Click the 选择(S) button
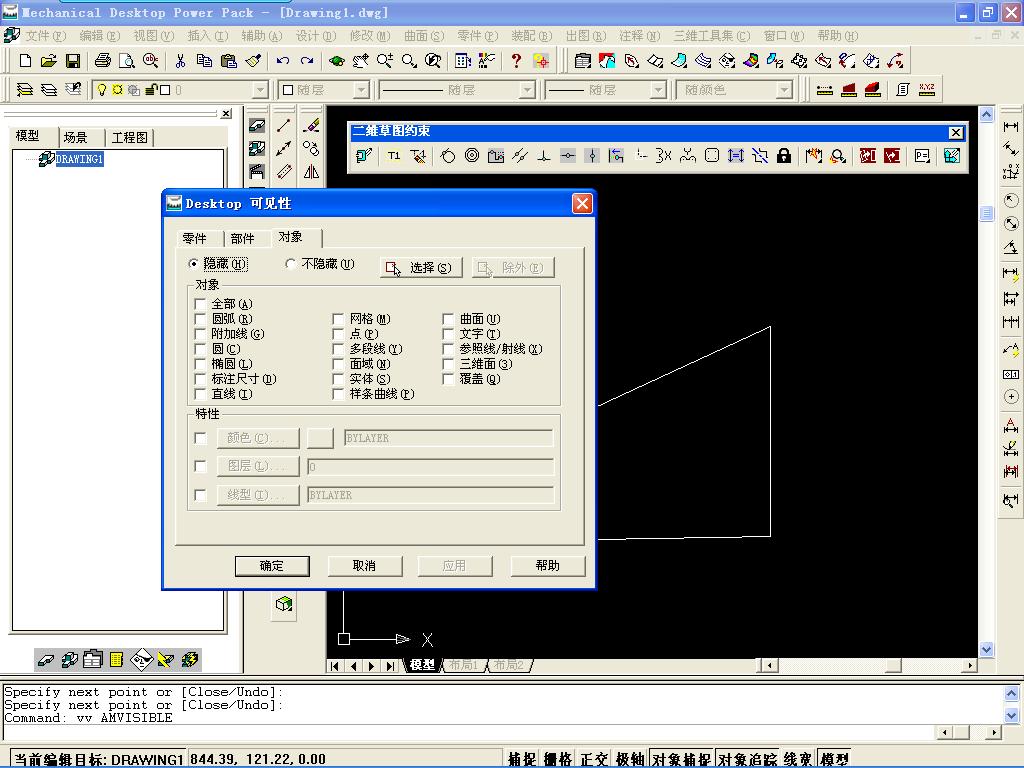 point(421,268)
